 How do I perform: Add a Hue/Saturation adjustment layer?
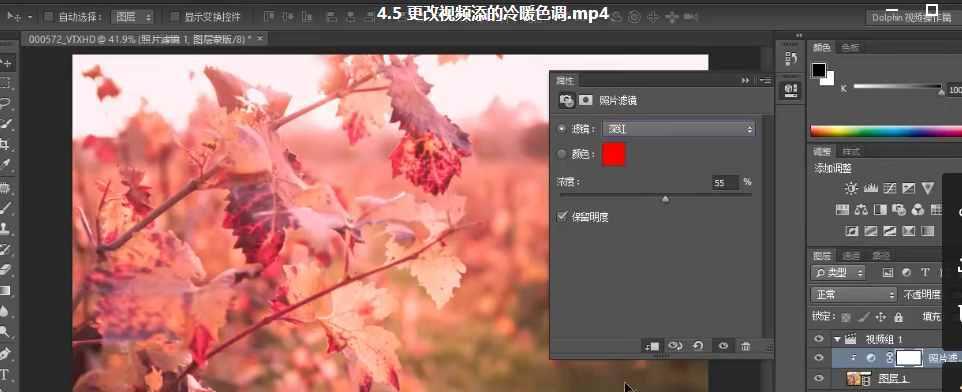click(x=842, y=210)
